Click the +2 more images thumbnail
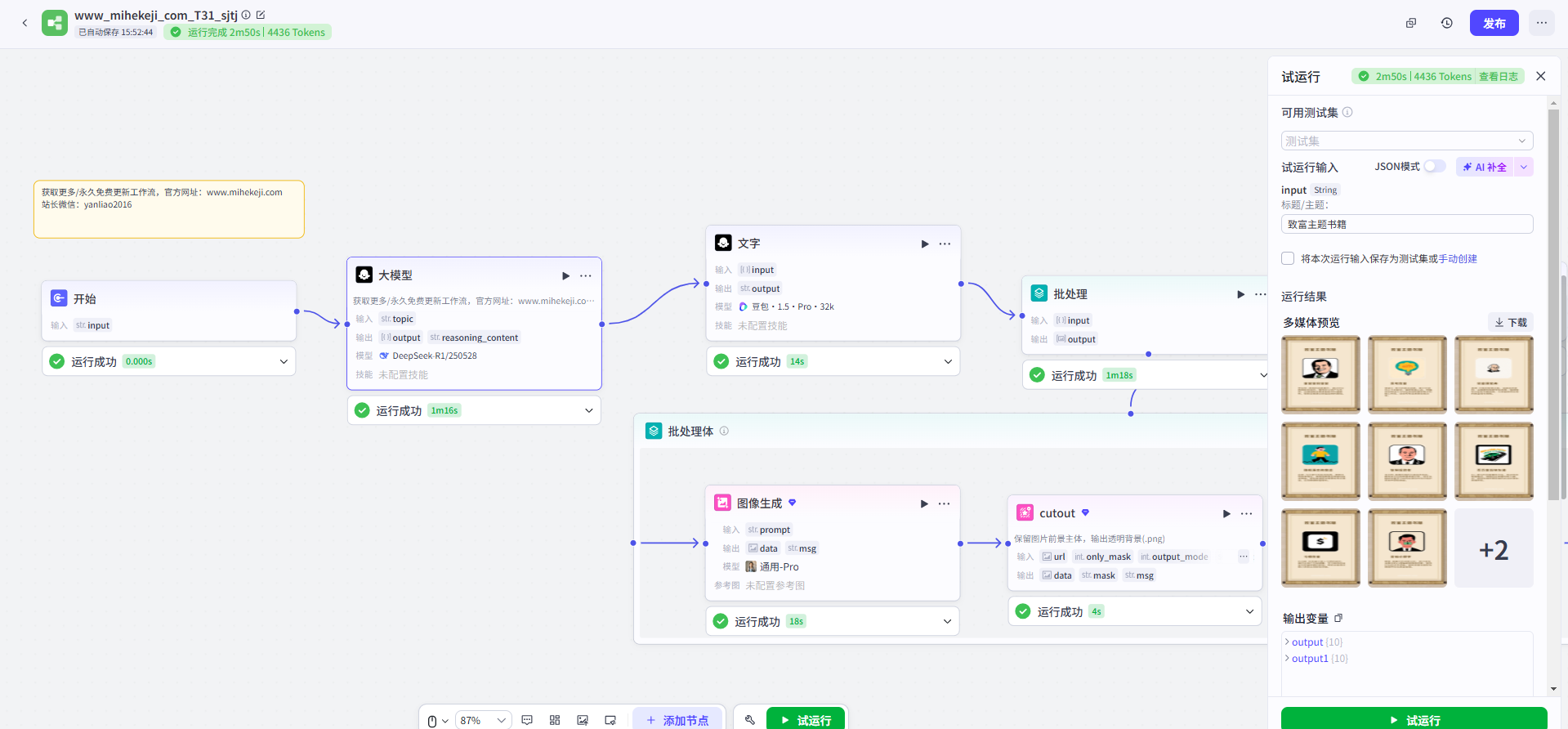The image size is (1568, 729). click(1493, 548)
